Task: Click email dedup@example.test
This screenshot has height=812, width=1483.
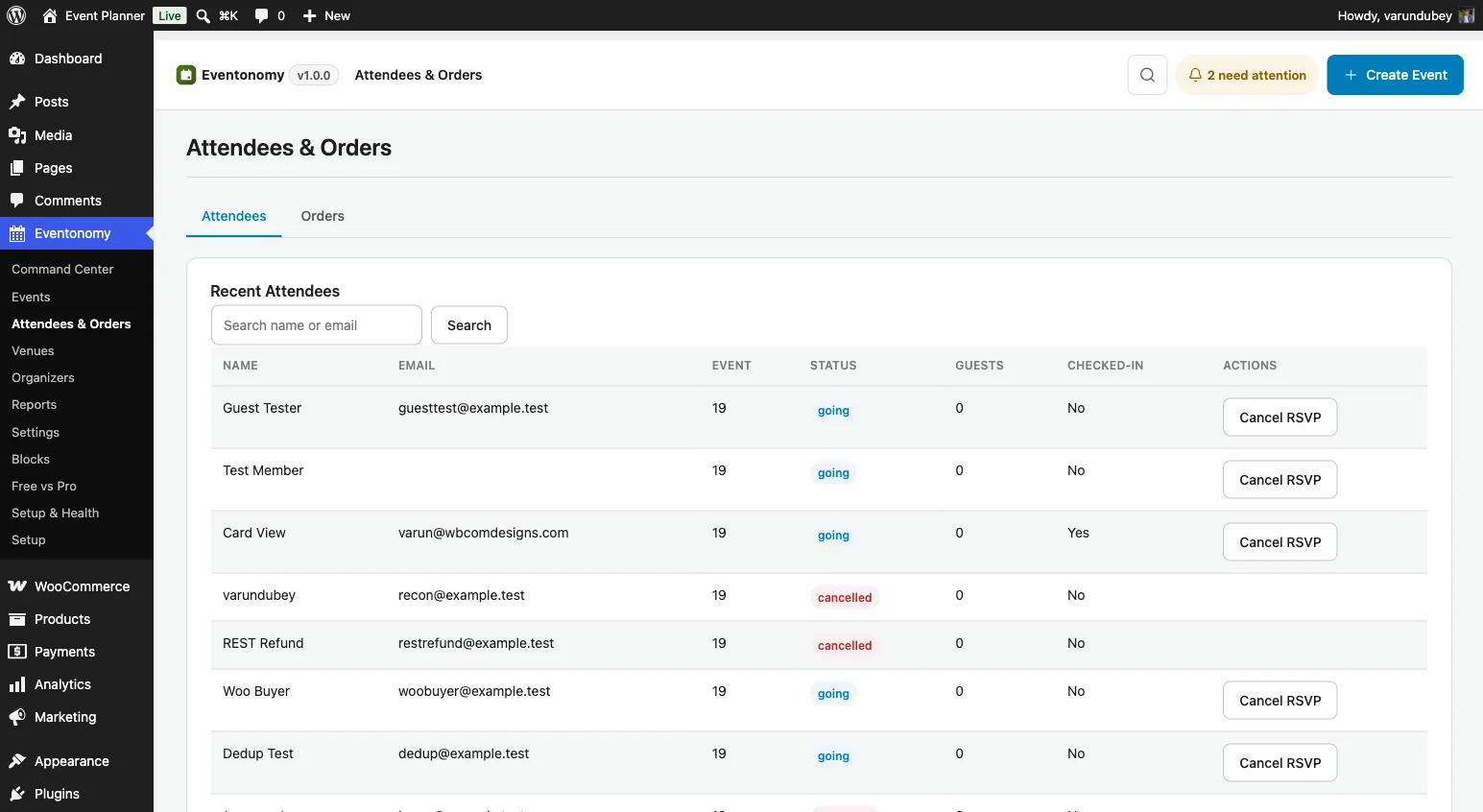Action: pos(464,753)
